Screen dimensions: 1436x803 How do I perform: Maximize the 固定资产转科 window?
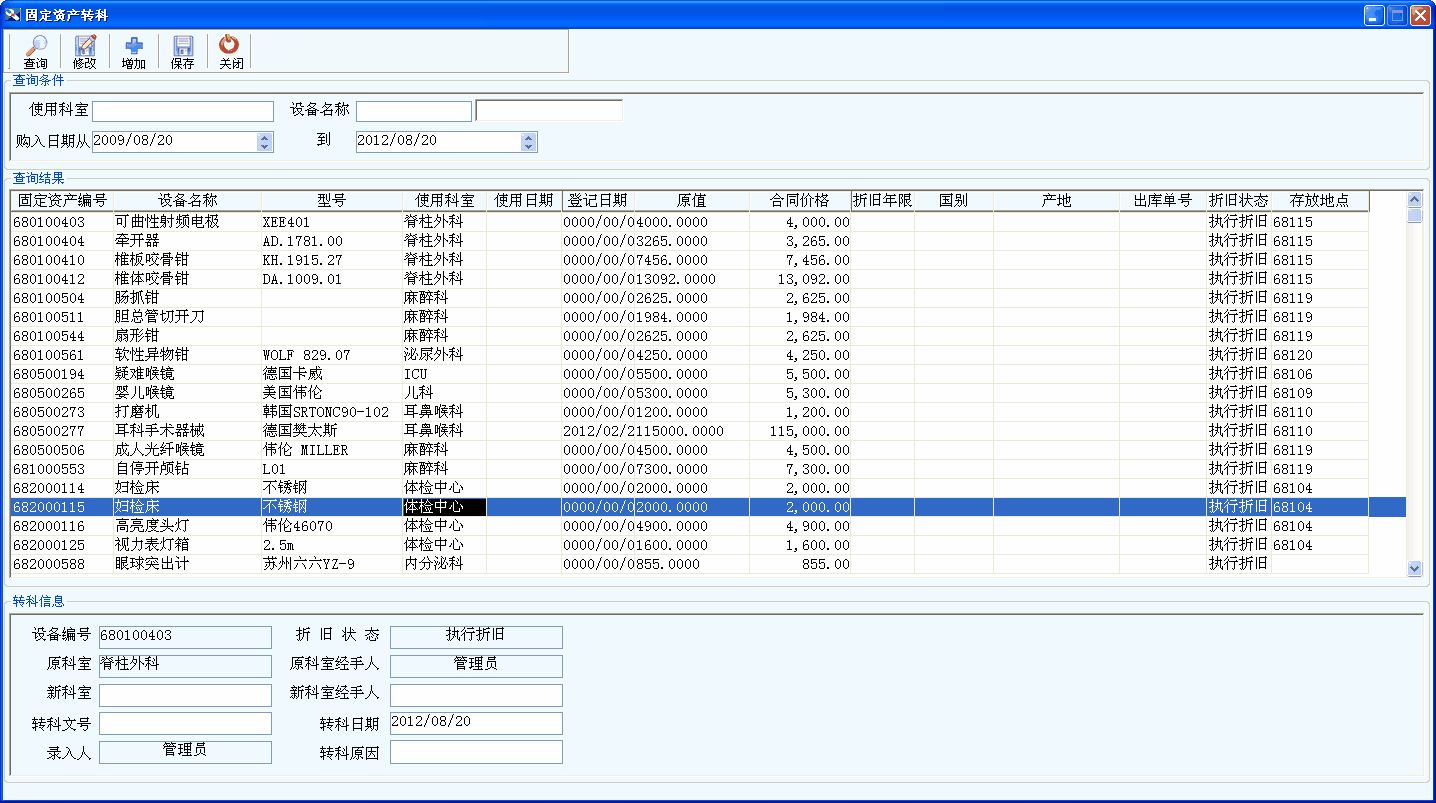click(1396, 15)
